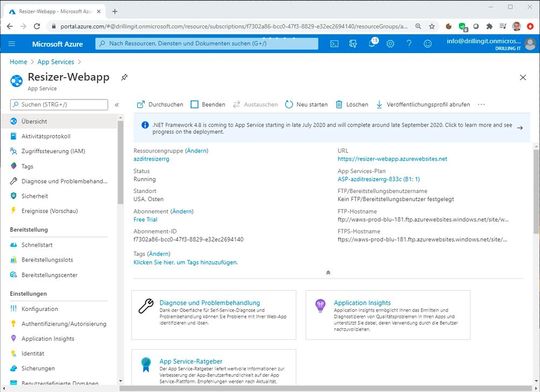Click Ändern next to Abonnement
Screen dimensions: 540x392
[182, 211]
